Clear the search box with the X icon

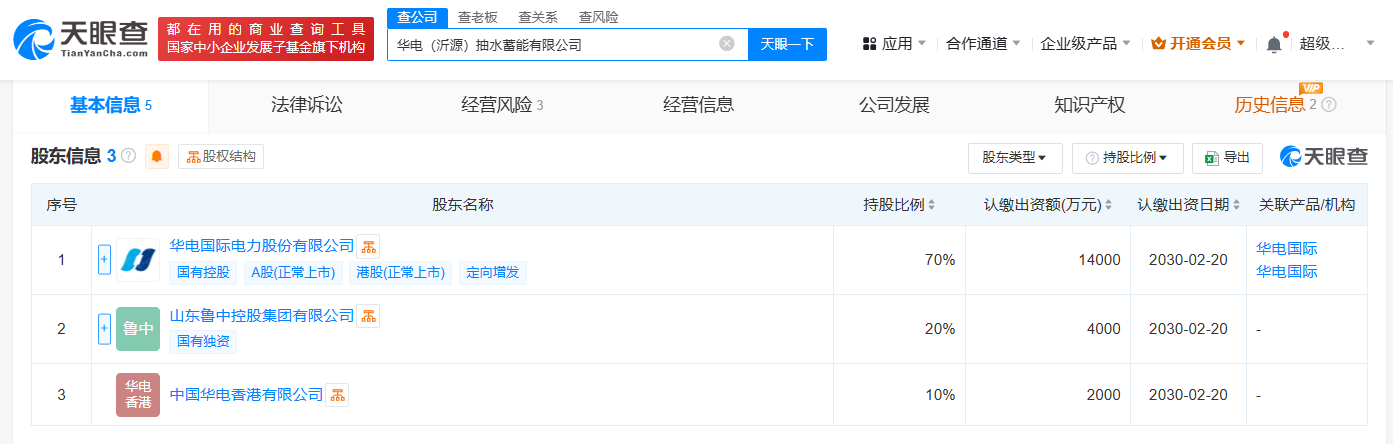[727, 43]
